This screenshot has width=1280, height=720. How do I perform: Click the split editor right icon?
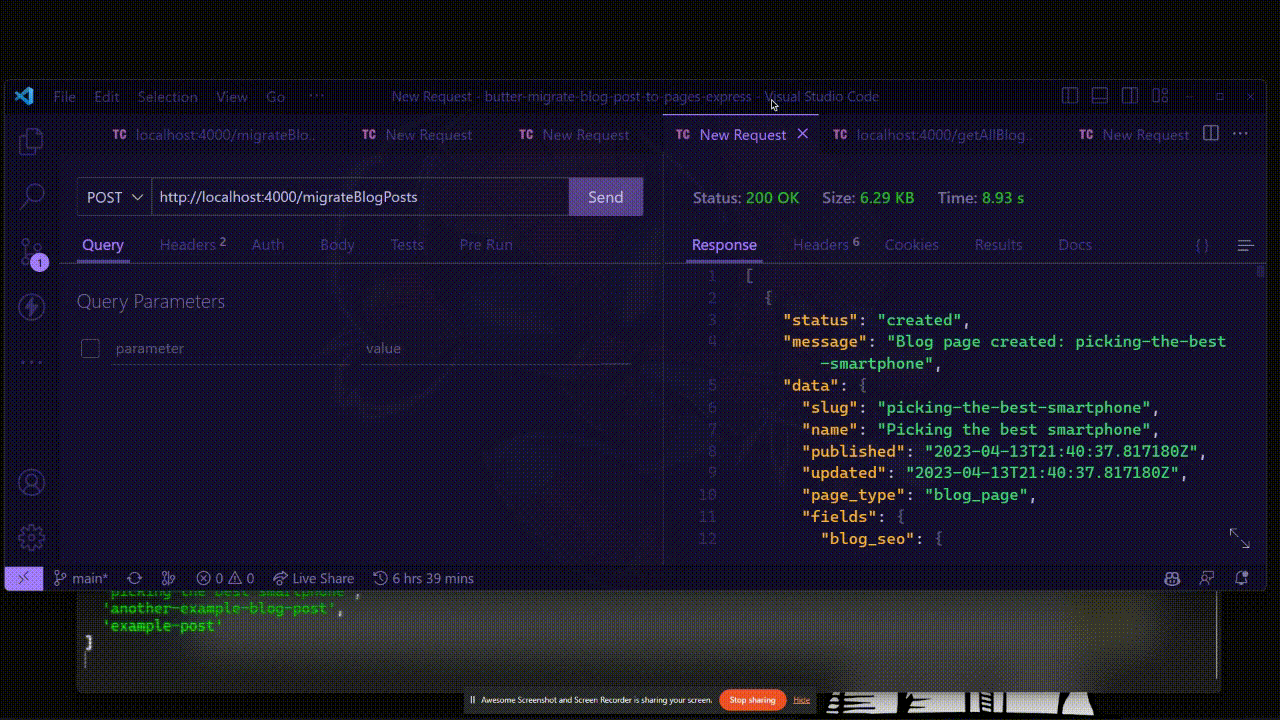pyautogui.click(x=1210, y=134)
